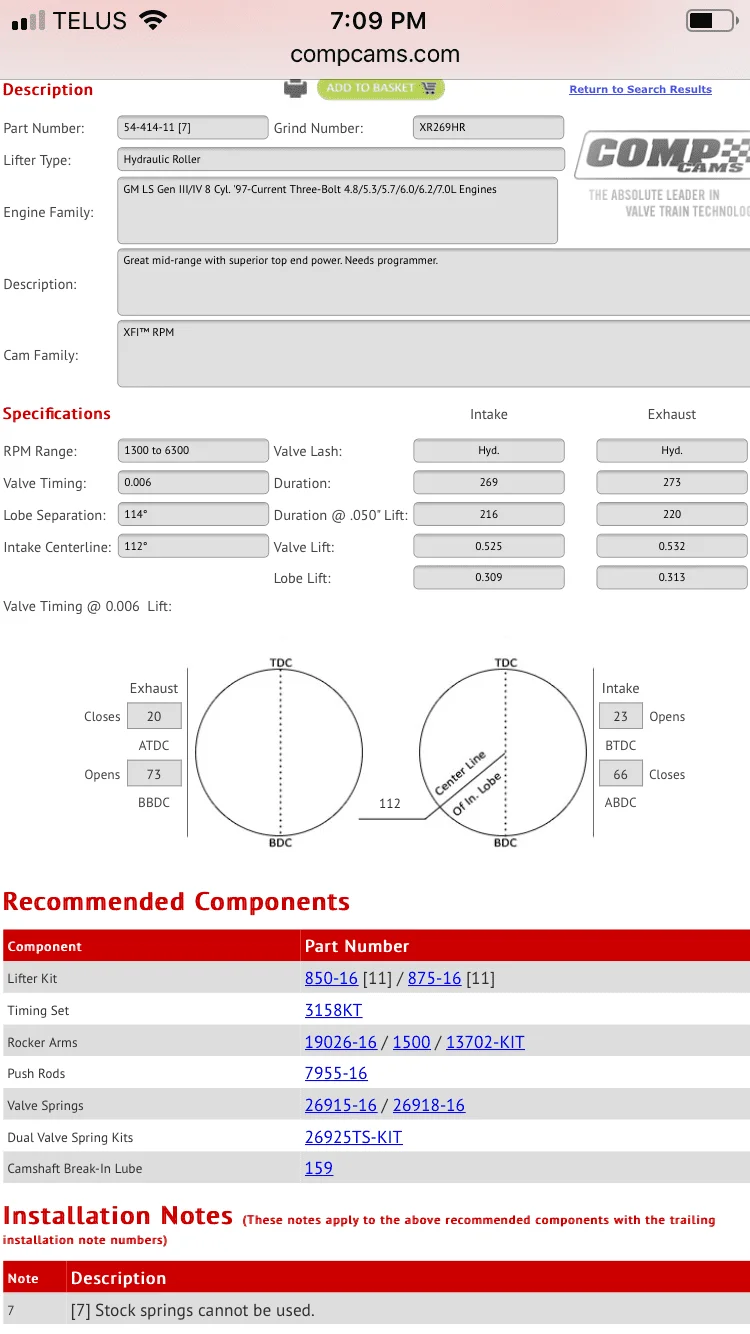Click exhaust Valve Lift value 0.532
Screen dimensions: 750x1334
pos(672,546)
